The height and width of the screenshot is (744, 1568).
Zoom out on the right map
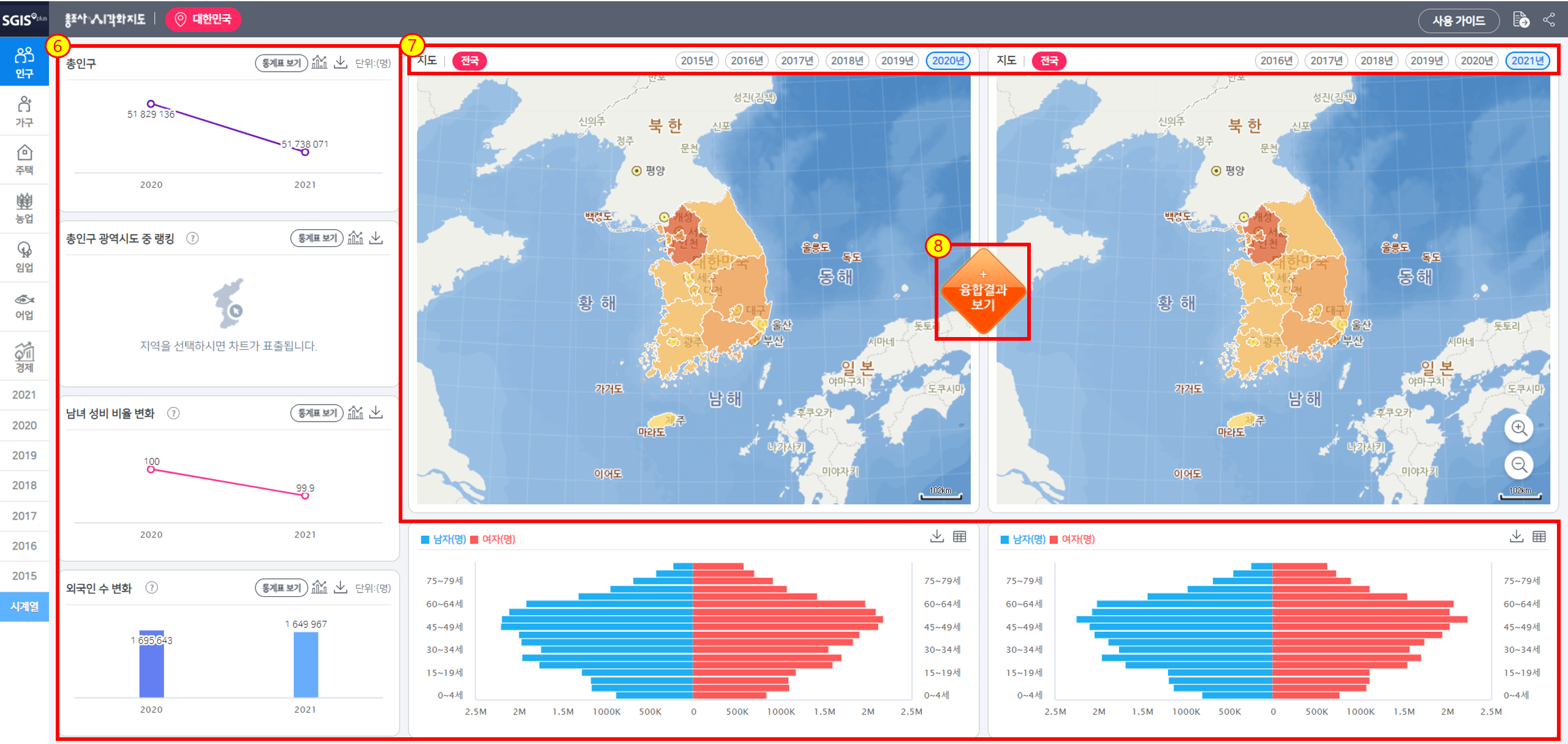tap(1518, 465)
